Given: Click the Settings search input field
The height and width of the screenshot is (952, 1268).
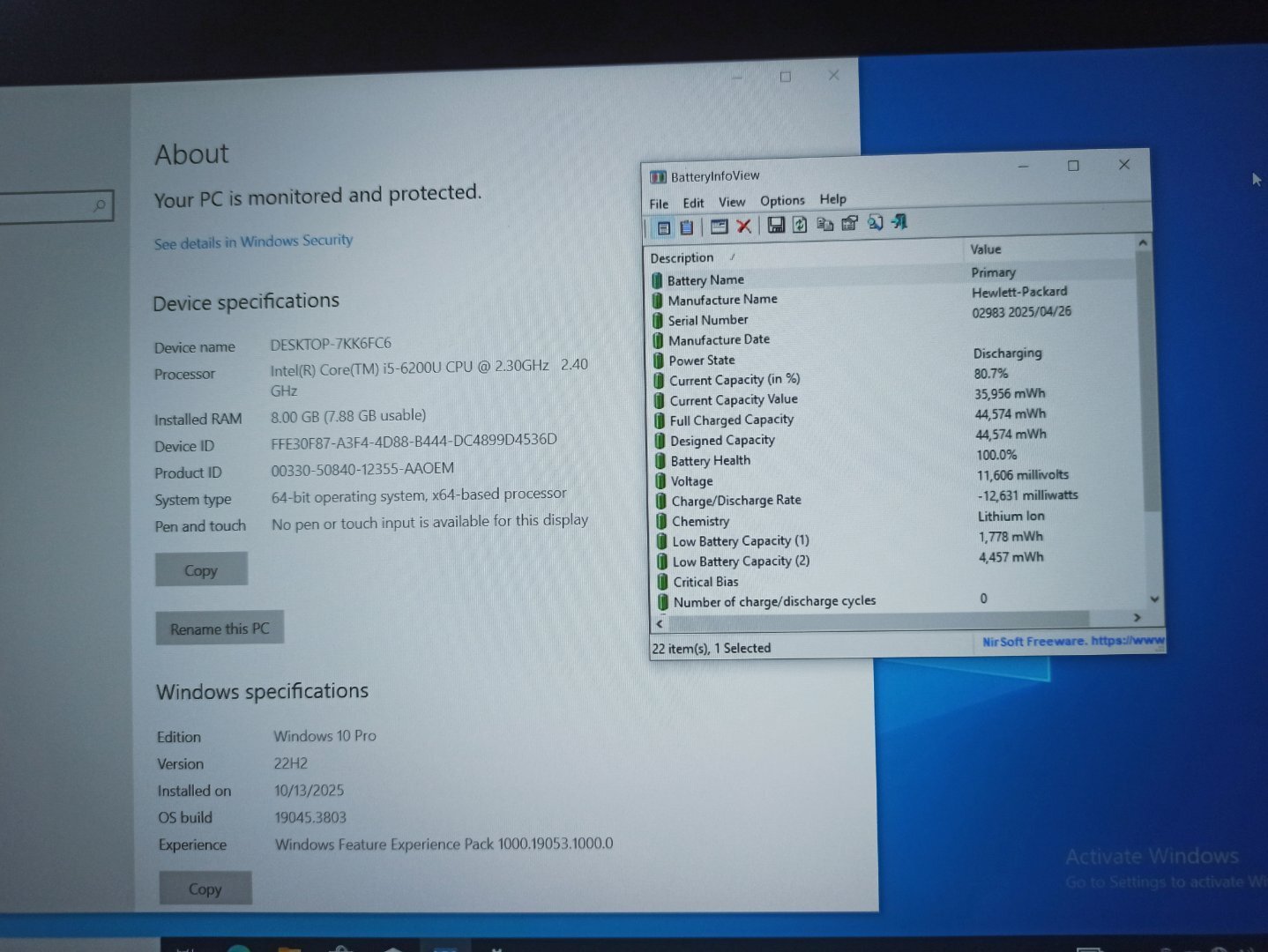Looking at the screenshot, I should click(55, 206).
